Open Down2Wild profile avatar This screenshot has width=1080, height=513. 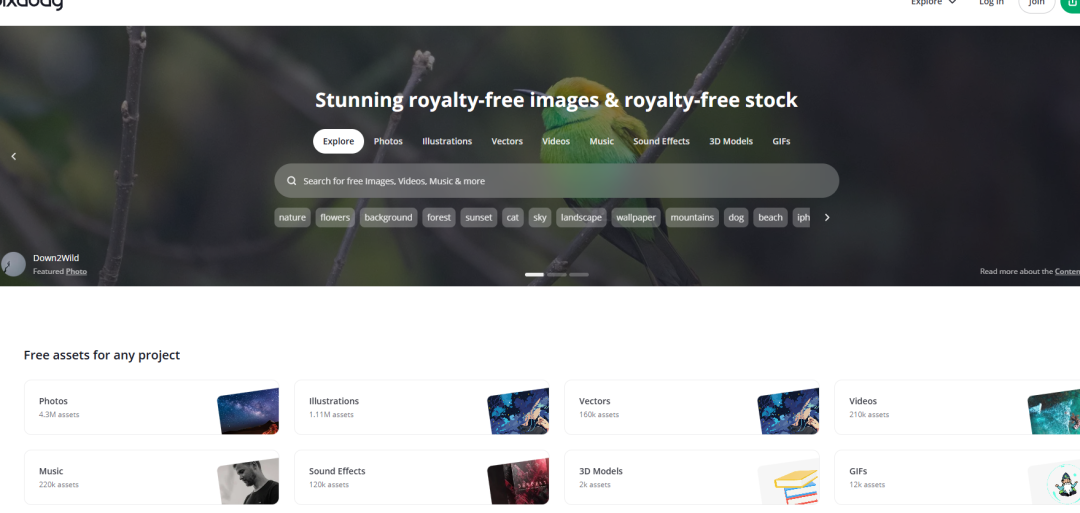pos(14,264)
